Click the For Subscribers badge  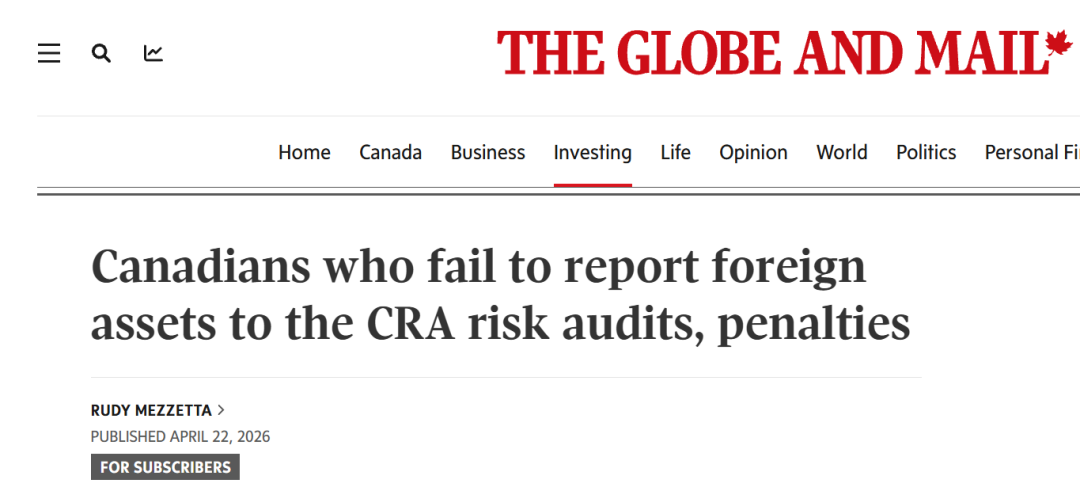pyautogui.click(x=165, y=467)
